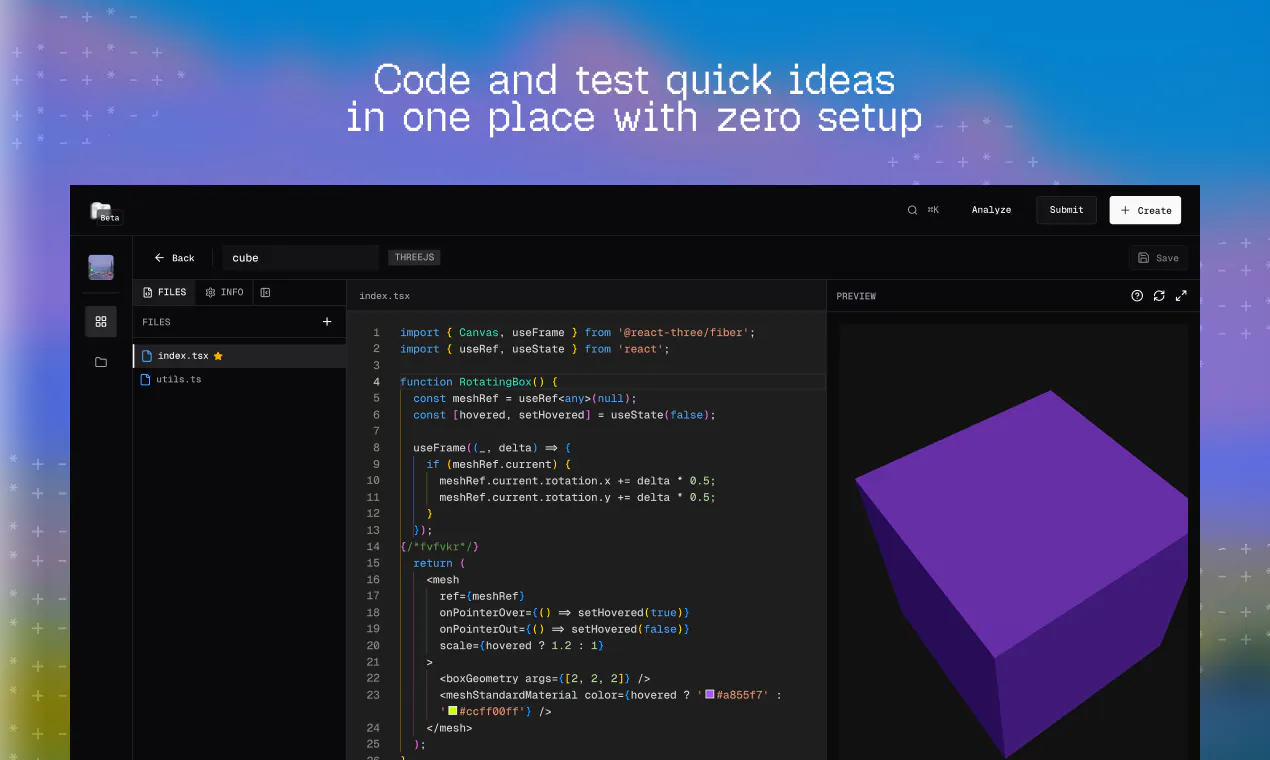Click the Save button
This screenshot has width=1270, height=760.
click(x=1158, y=258)
